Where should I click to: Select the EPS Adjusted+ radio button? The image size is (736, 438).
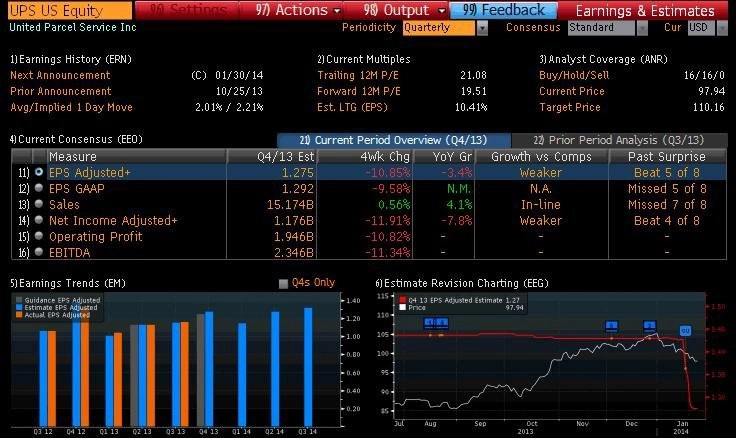point(39,173)
